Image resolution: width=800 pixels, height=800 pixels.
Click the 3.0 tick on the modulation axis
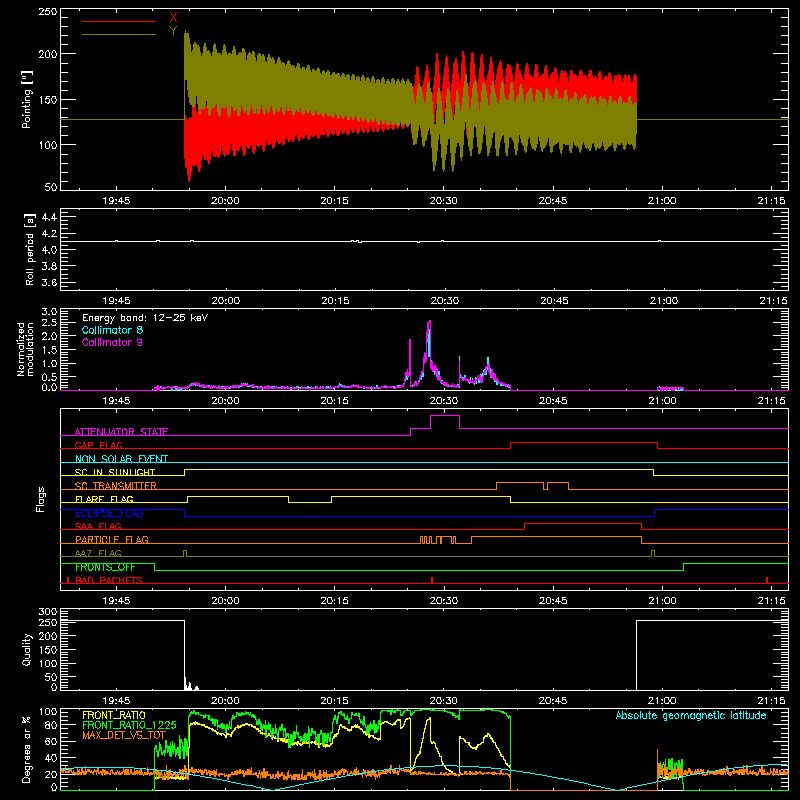[x=49, y=312]
